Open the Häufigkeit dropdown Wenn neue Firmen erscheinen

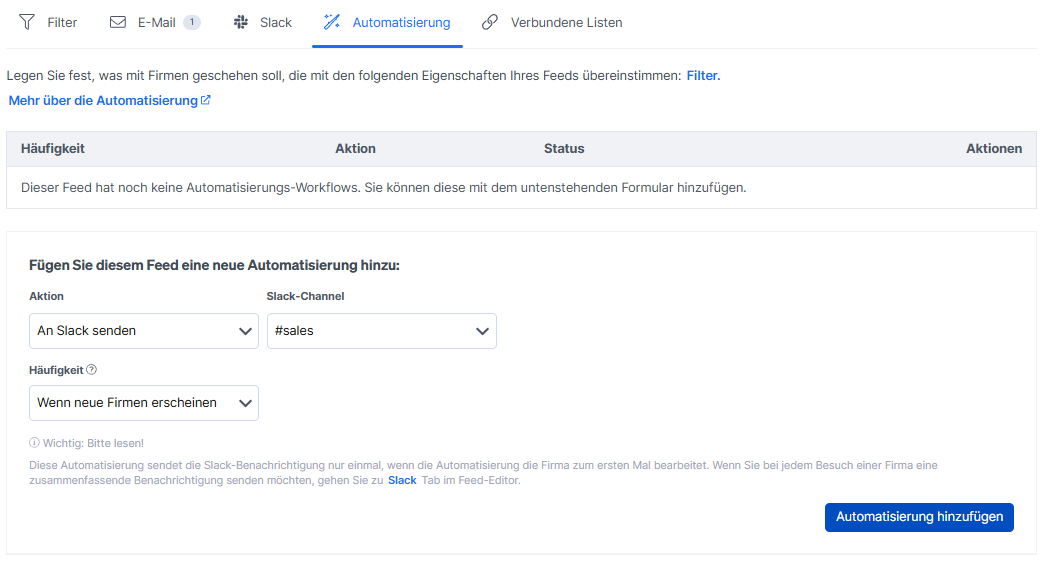144,403
